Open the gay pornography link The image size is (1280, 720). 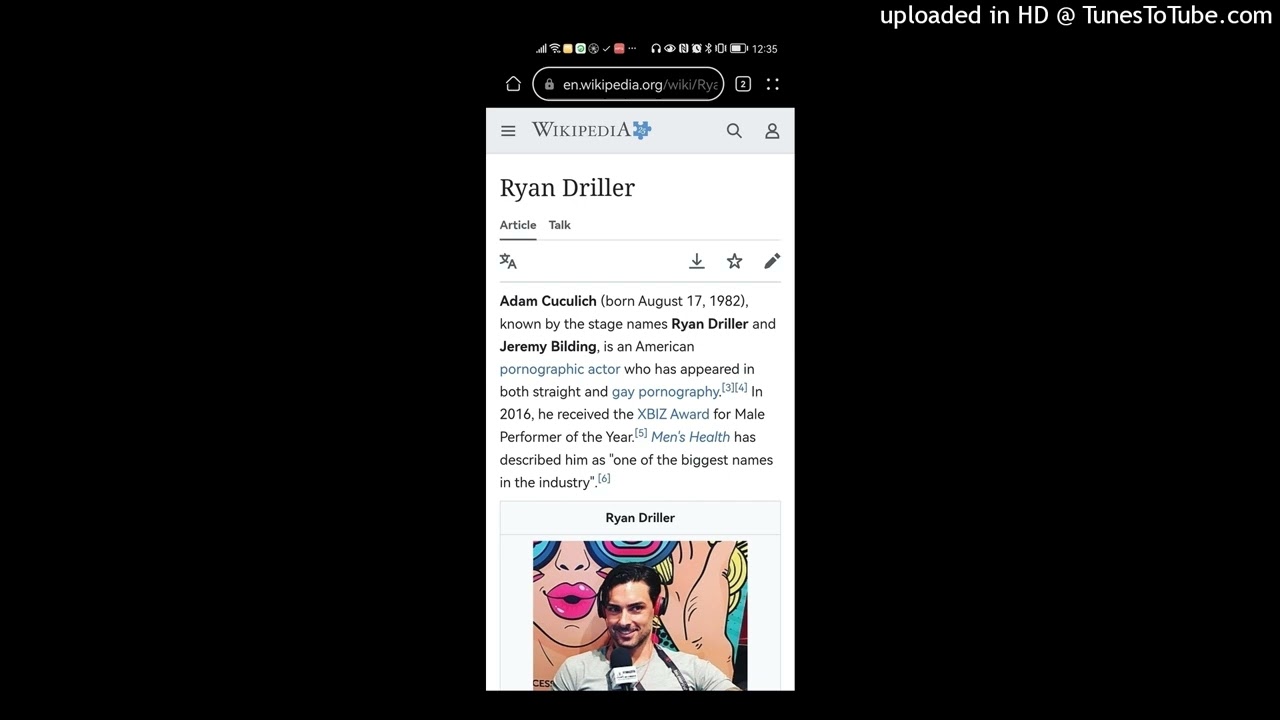(666, 392)
